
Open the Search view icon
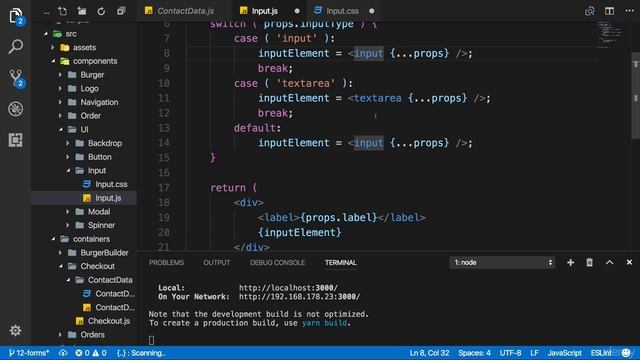tap(16, 47)
